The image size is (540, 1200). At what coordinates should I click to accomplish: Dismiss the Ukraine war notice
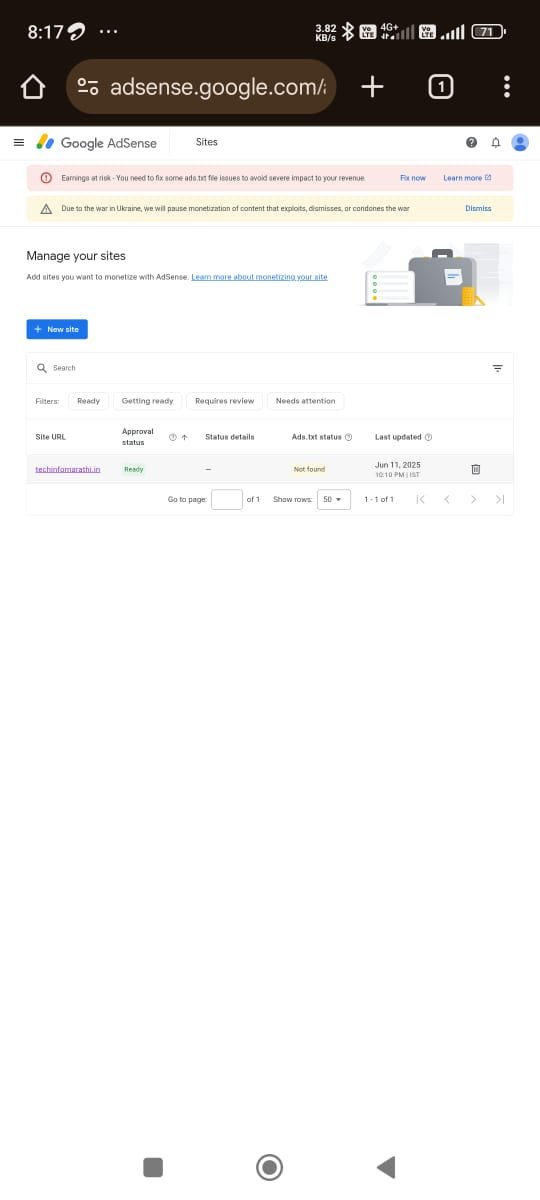pos(478,208)
